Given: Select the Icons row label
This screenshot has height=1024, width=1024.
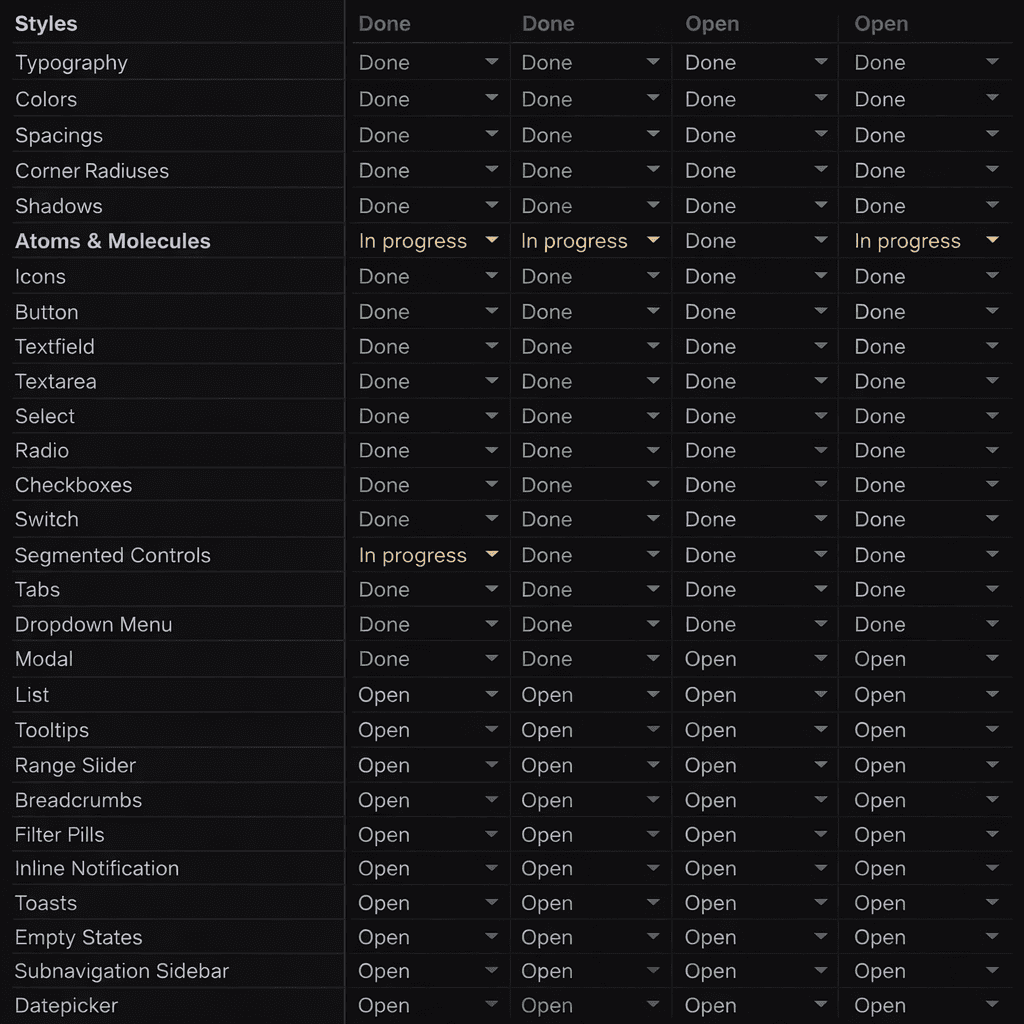Looking at the screenshot, I should [x=40, y=276].
